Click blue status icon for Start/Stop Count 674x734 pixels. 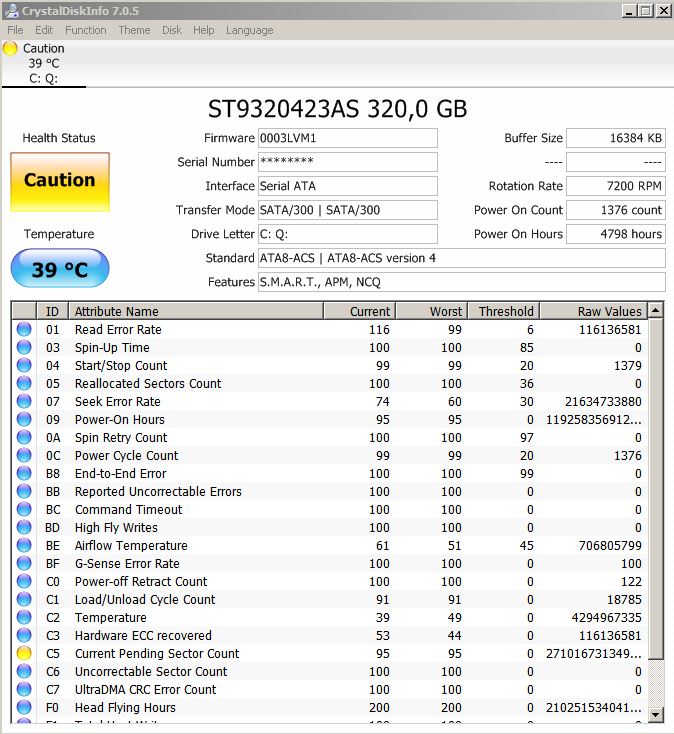pos(24,366)
